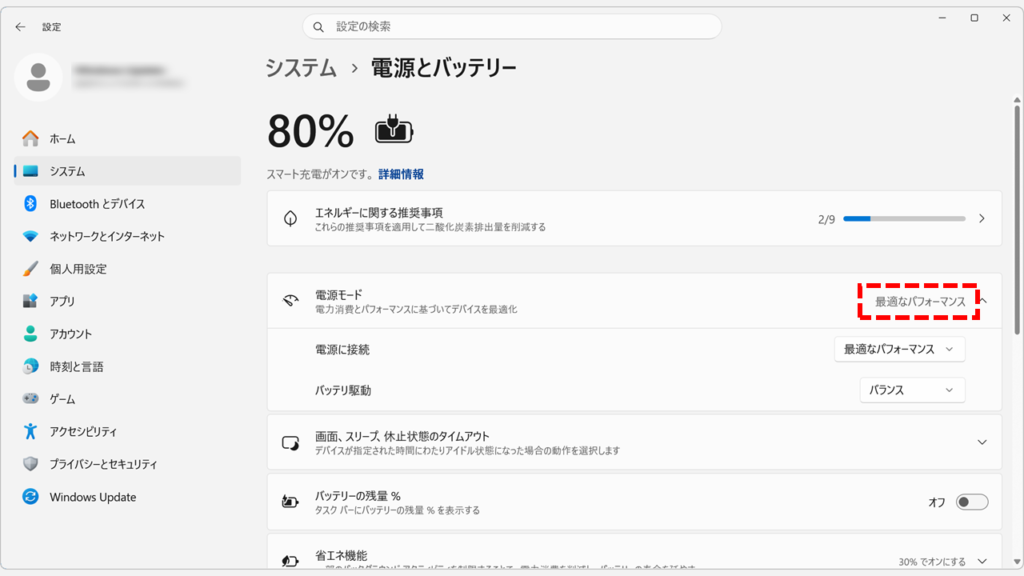This screenshot has height=576, width=1024.
Task: Collapse the 電源モード section chevron
Action: (983, 299)
